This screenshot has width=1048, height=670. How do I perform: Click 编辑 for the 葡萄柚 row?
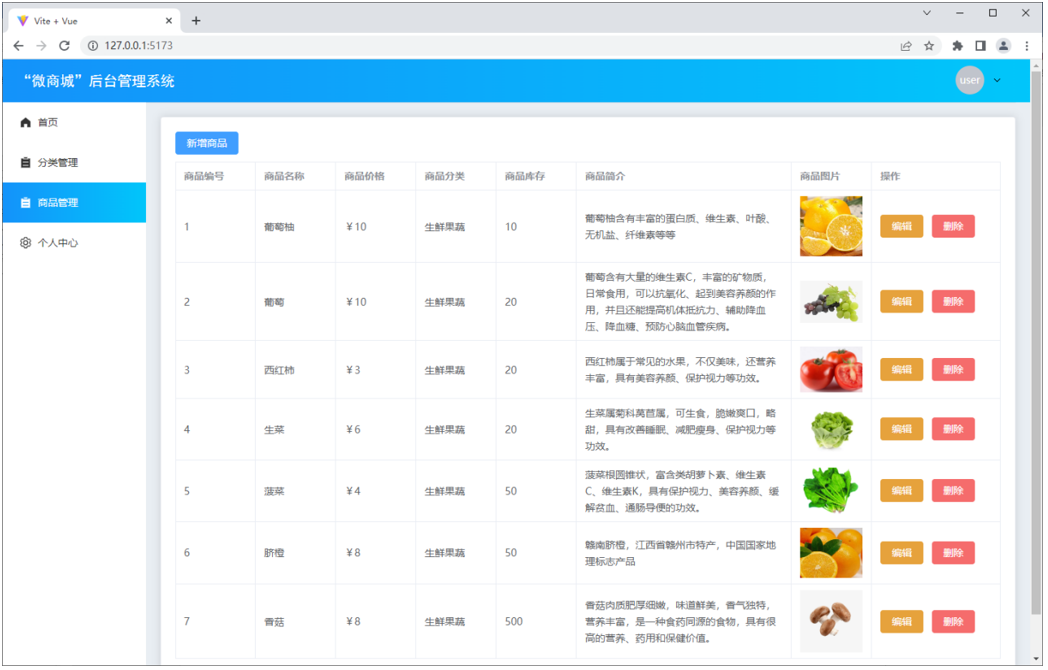pos(901,227)
